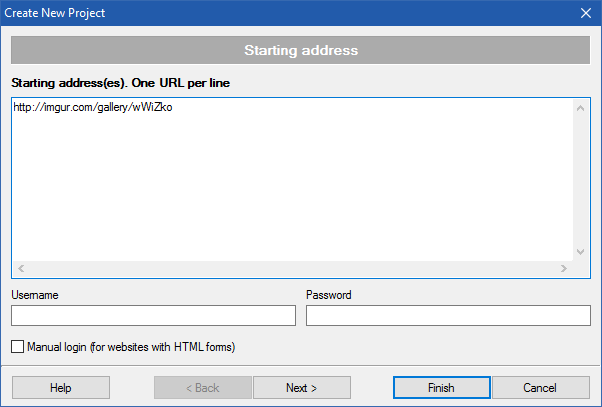Click Finish to create the project
Screen dimensions: 602x407
[442, 388]
